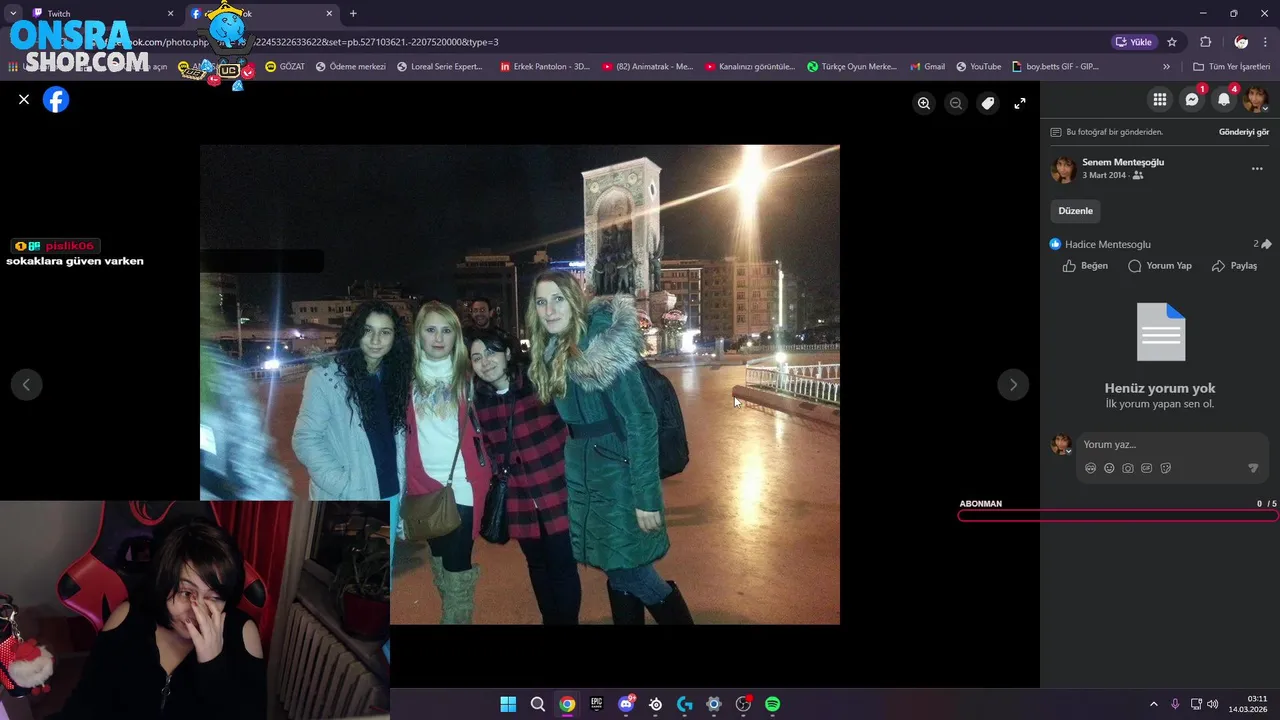Screen dimensions: 1280x720
Task: Click the Paylaş share button
Action: tap(1234, 266)
